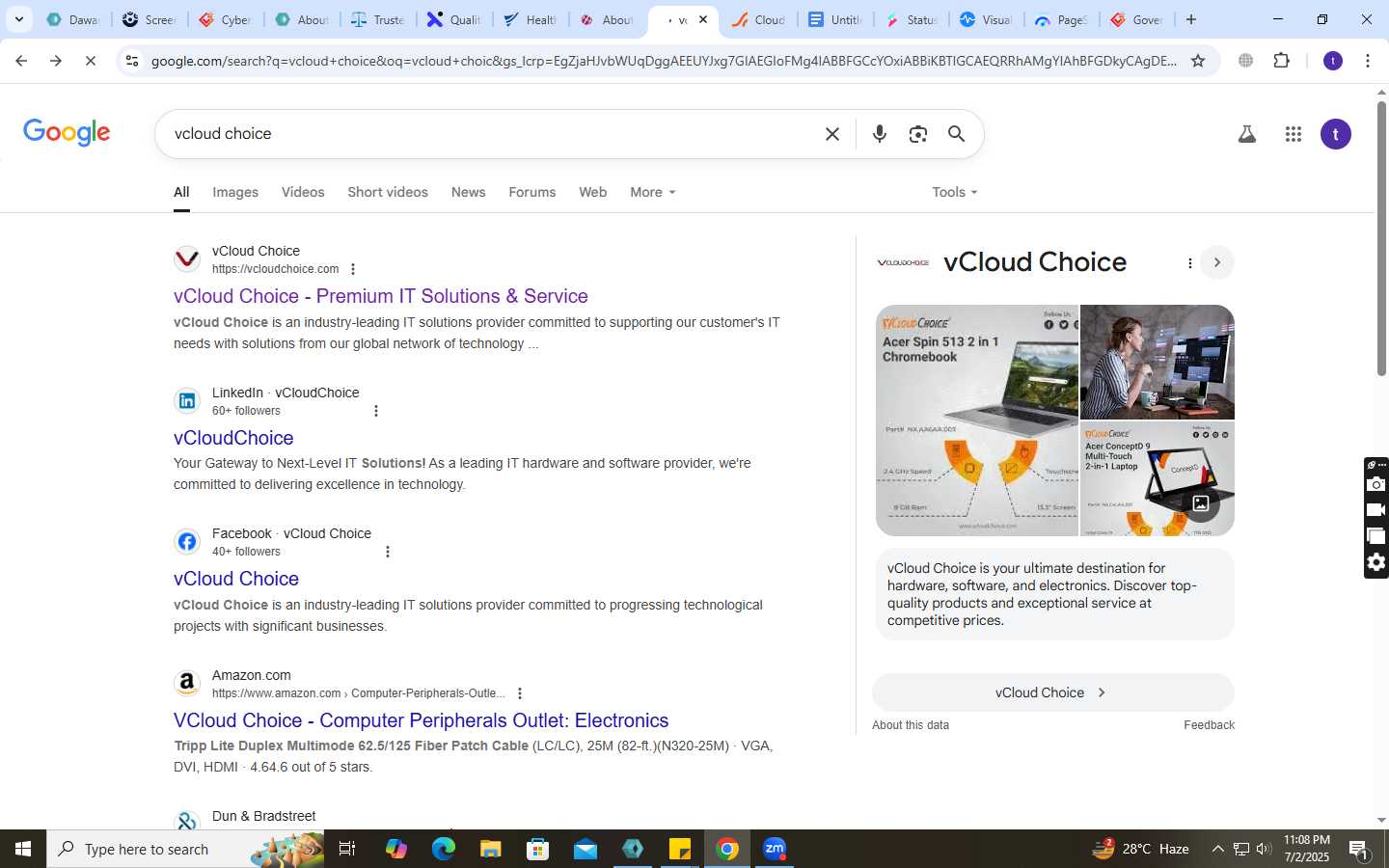Switch to the Status browser tab
The height and width of the screenshot is (868, 1389).
pyautogui.click(x=911, y=19)
